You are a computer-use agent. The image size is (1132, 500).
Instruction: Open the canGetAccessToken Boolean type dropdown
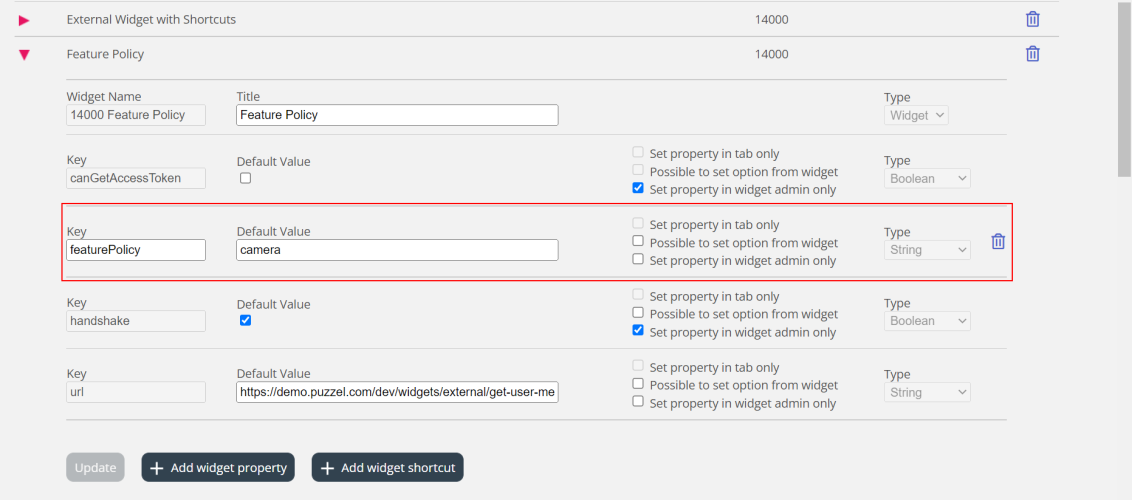(927, 178)
